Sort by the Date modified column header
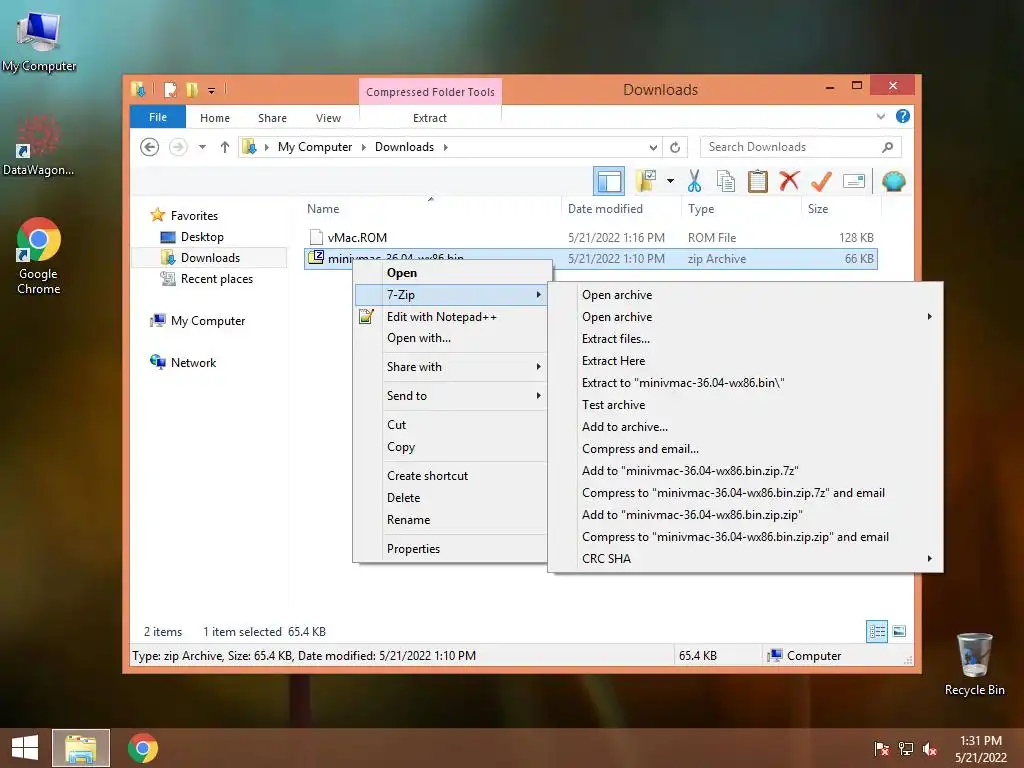This screenshot has width=1024, height=768. click(605, 209)
